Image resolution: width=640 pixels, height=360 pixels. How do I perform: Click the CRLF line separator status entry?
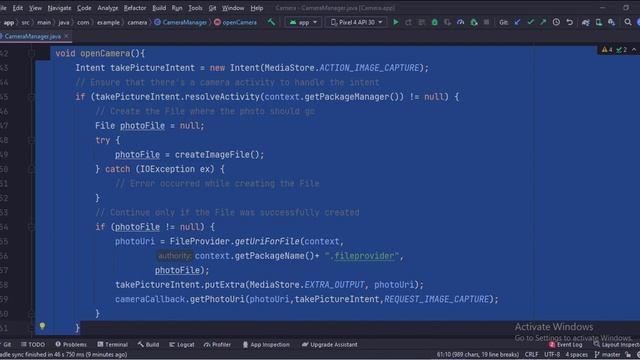tap(531, 355)
